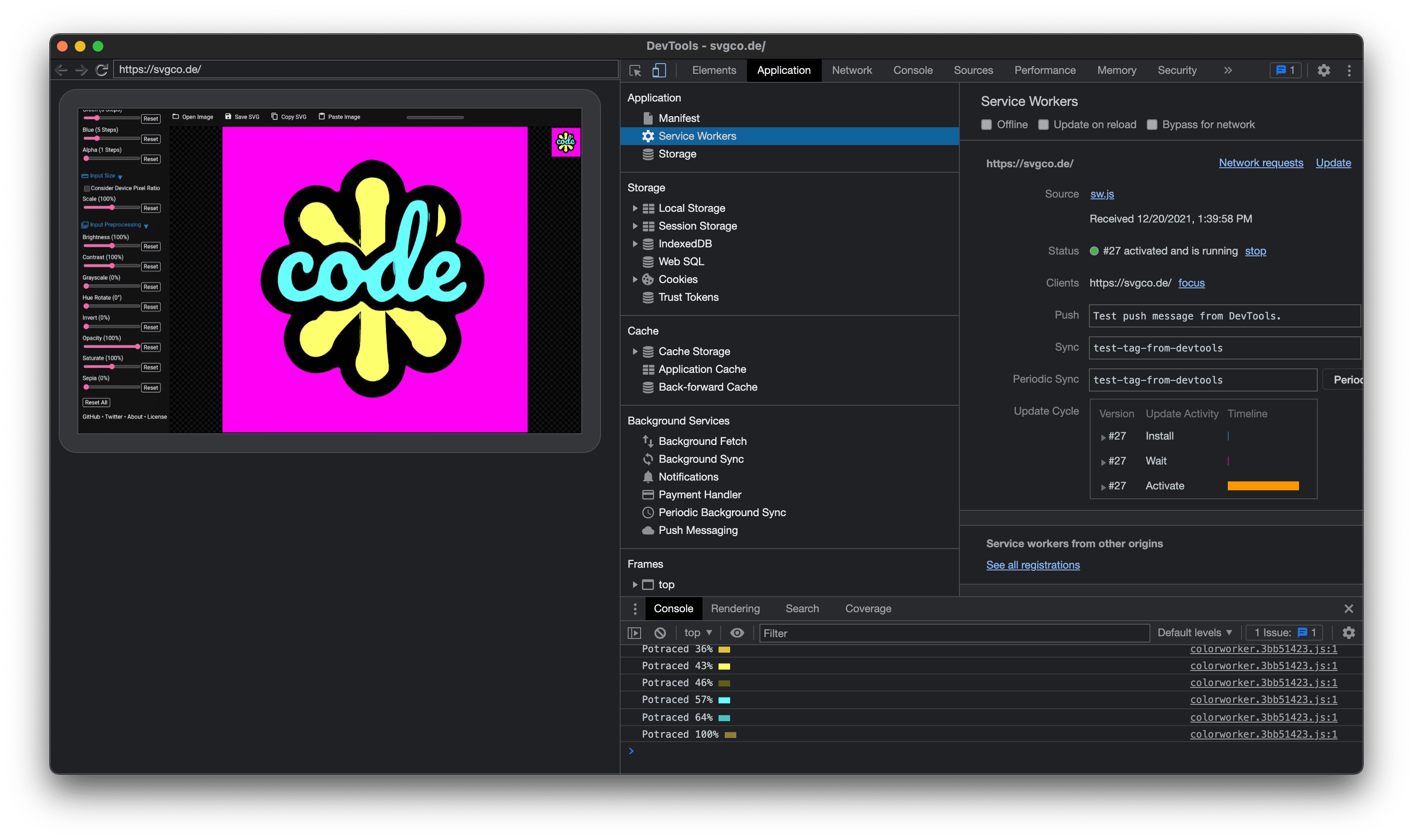Viewport: 1413px width, 840px height.
Task: Click the Paste Image button
Action: pyautogui.click(x=337, y=116)
